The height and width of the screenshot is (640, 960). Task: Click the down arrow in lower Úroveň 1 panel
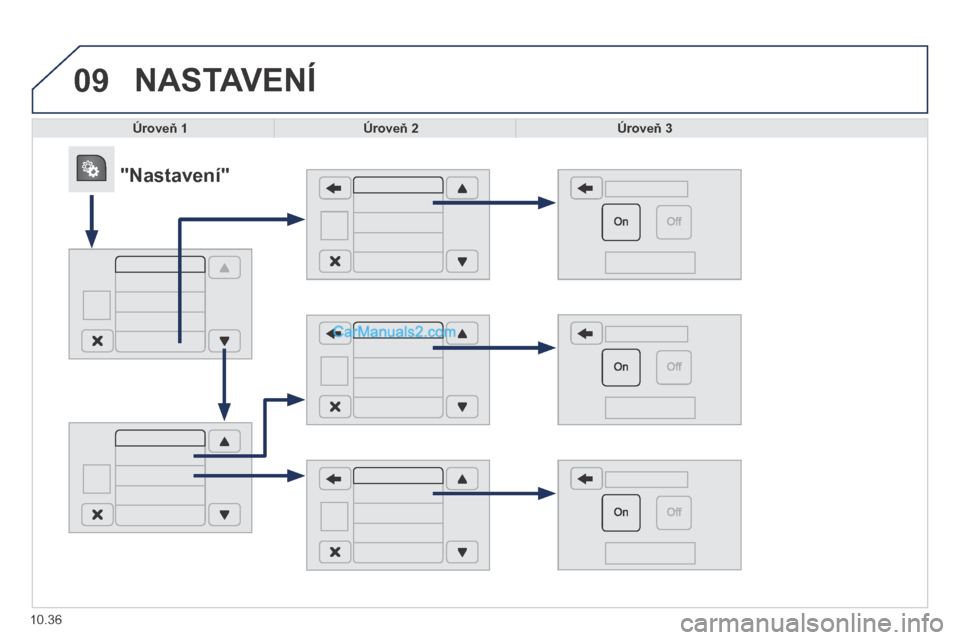(x=225, y=514)
